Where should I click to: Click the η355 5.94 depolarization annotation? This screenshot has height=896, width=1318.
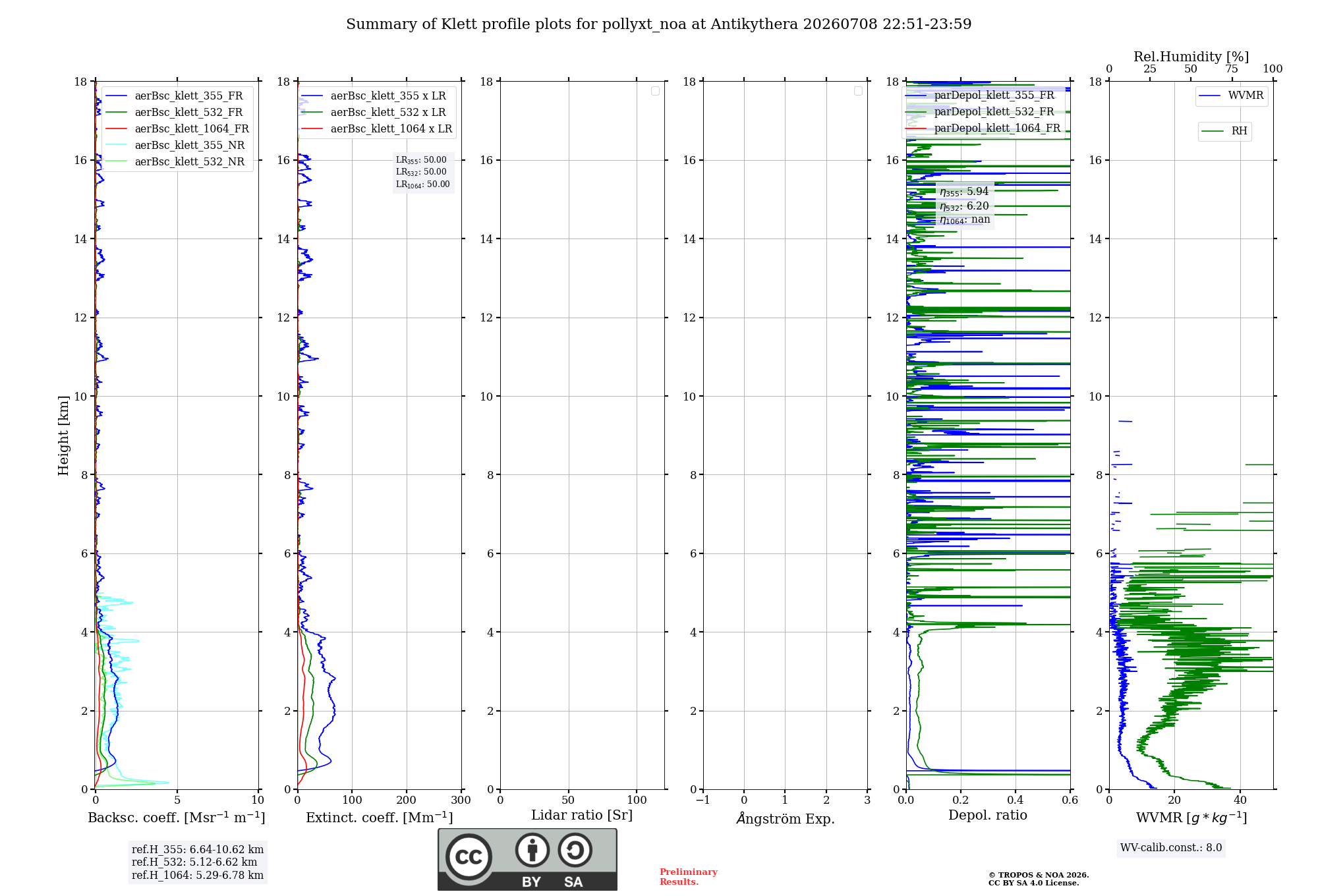(964, 192)
